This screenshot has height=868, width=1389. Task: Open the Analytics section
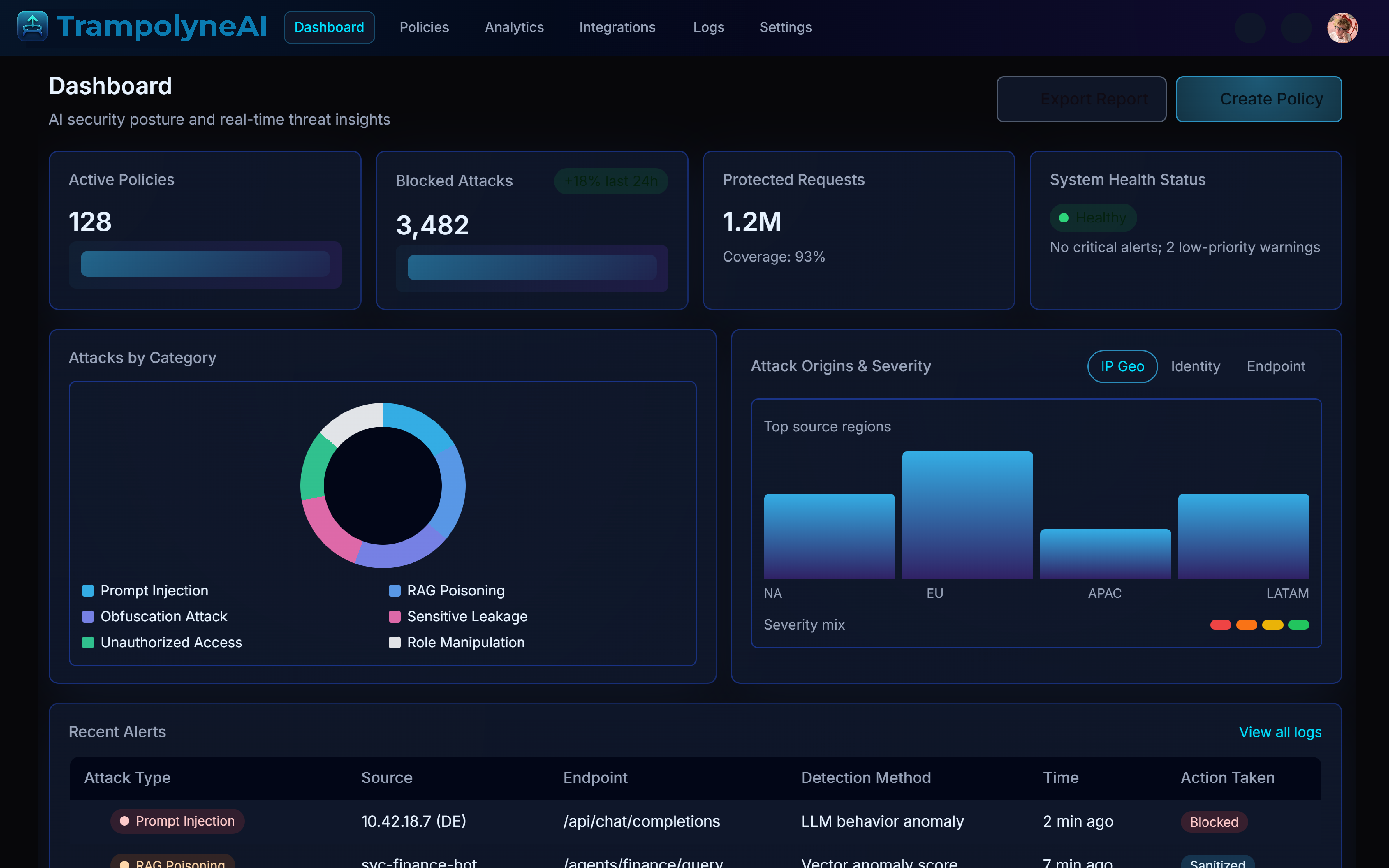click(514, 27)
